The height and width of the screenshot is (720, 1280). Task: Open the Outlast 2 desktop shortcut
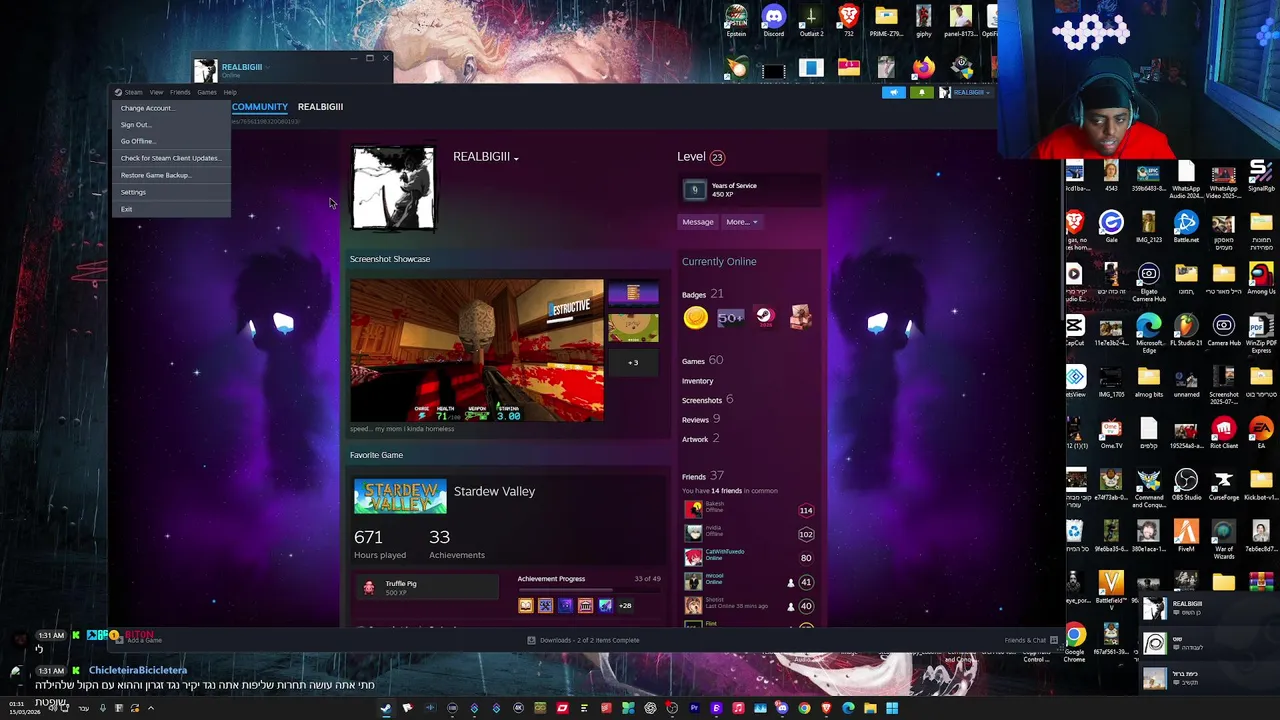[811, 20]
